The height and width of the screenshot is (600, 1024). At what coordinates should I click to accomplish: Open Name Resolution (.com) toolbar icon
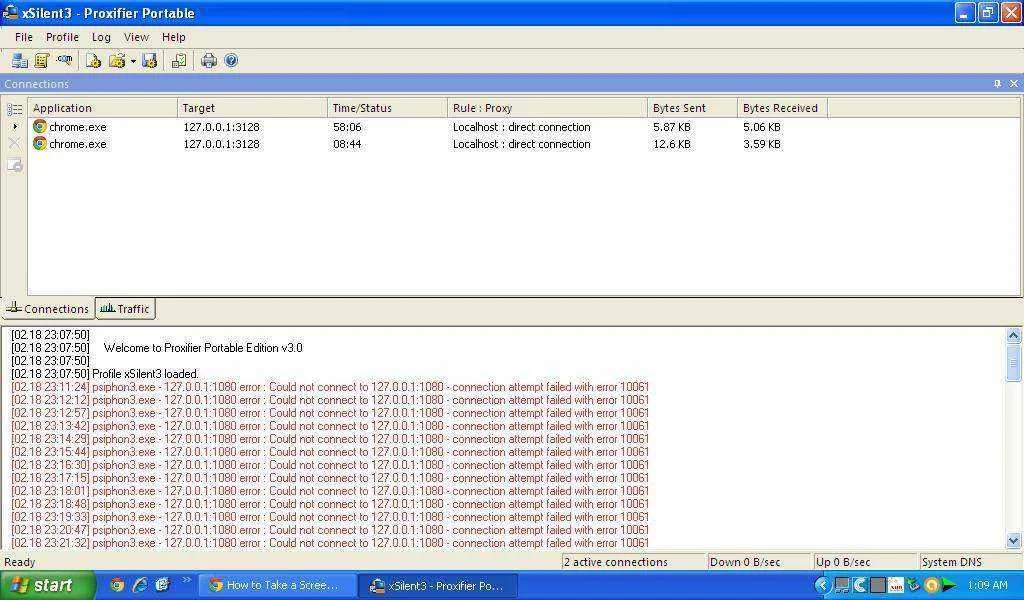coord(64,61)
